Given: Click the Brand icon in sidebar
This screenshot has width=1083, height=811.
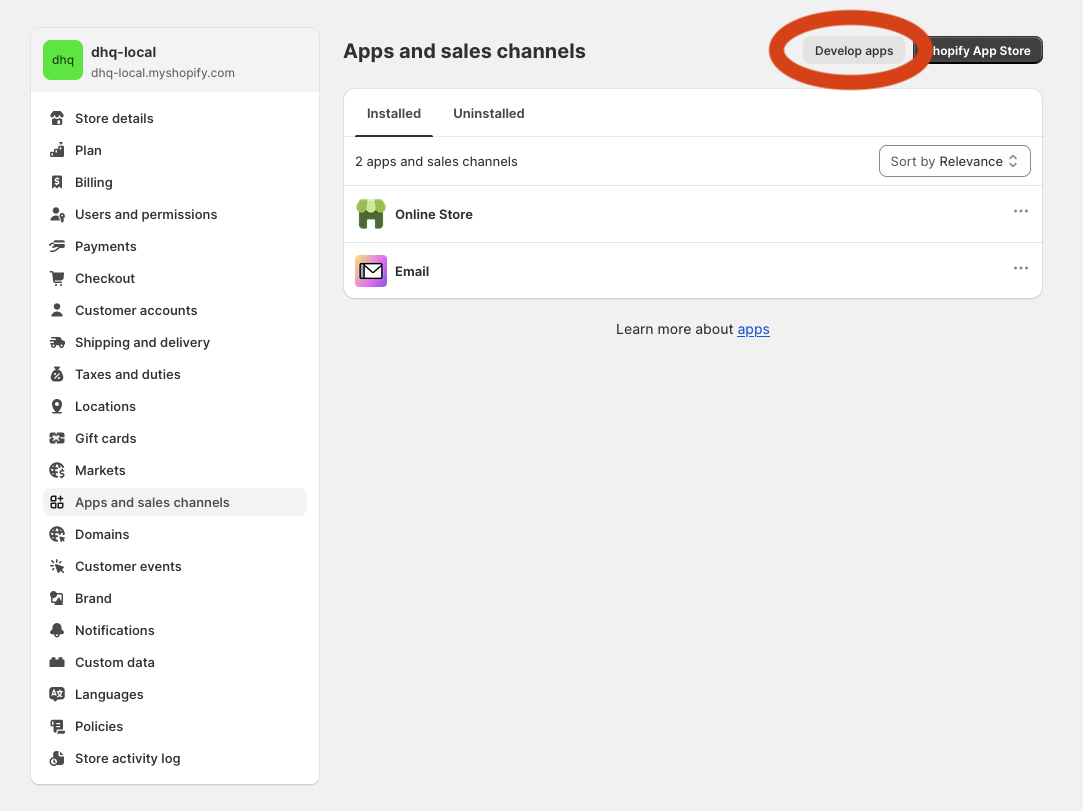Looking at the screenshot, I should coord(57,598).
